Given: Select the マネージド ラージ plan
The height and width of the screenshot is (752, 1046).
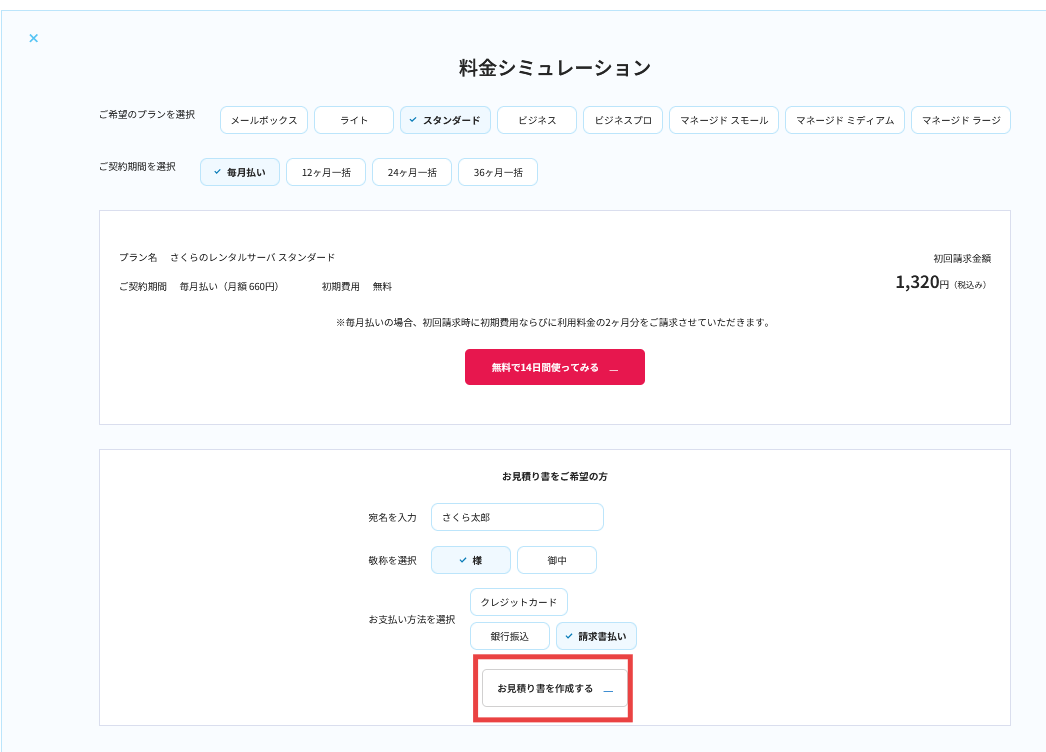Looking at the screenshot, I should [961, 120].
